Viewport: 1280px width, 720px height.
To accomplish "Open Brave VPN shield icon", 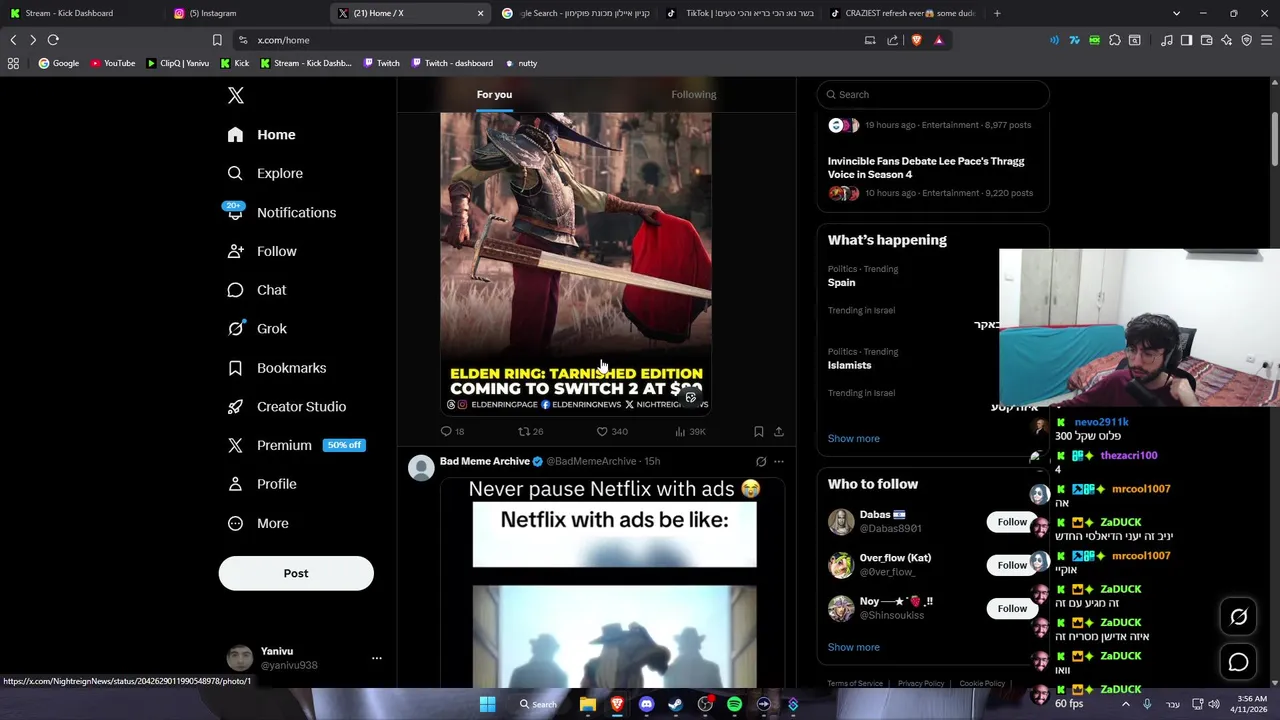I will point(1247,40).
